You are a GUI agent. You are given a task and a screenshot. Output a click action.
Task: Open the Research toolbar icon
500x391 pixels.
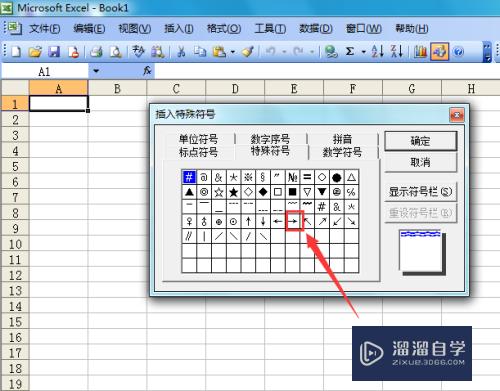(158, 52)
